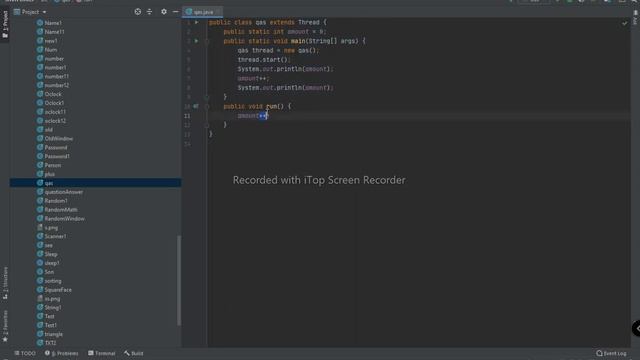
Task: Collapse the main method fold marker
Action: (x=207, y=41)
